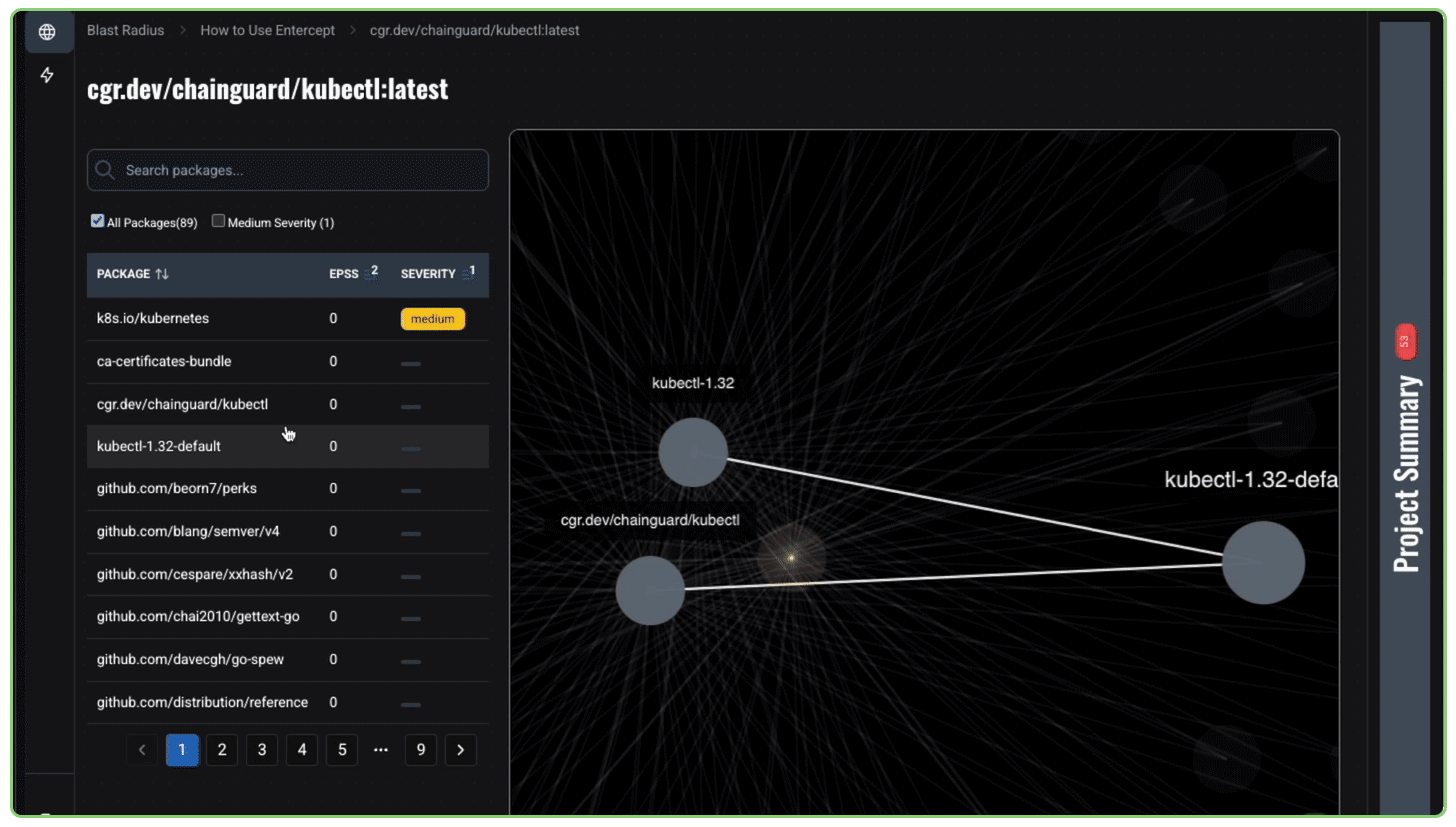
Task: Go to page 4
Action: 302,750
